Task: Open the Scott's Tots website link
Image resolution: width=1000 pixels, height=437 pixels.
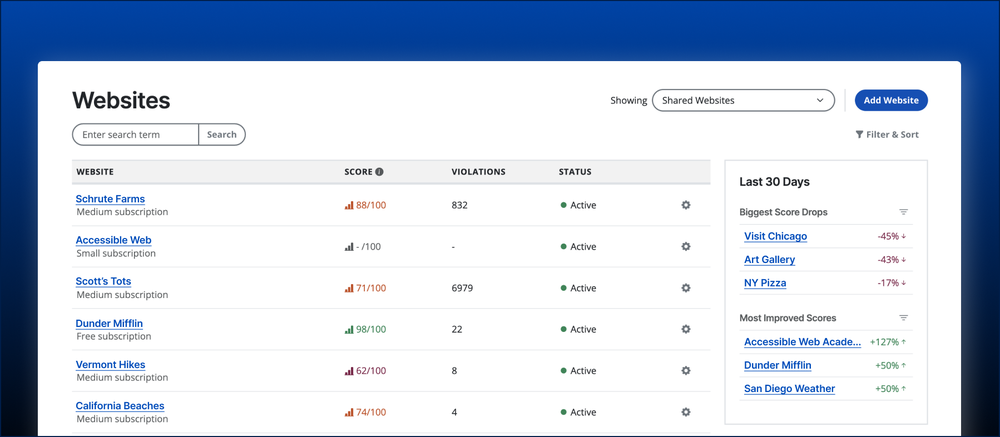Action: coord(103,281)
